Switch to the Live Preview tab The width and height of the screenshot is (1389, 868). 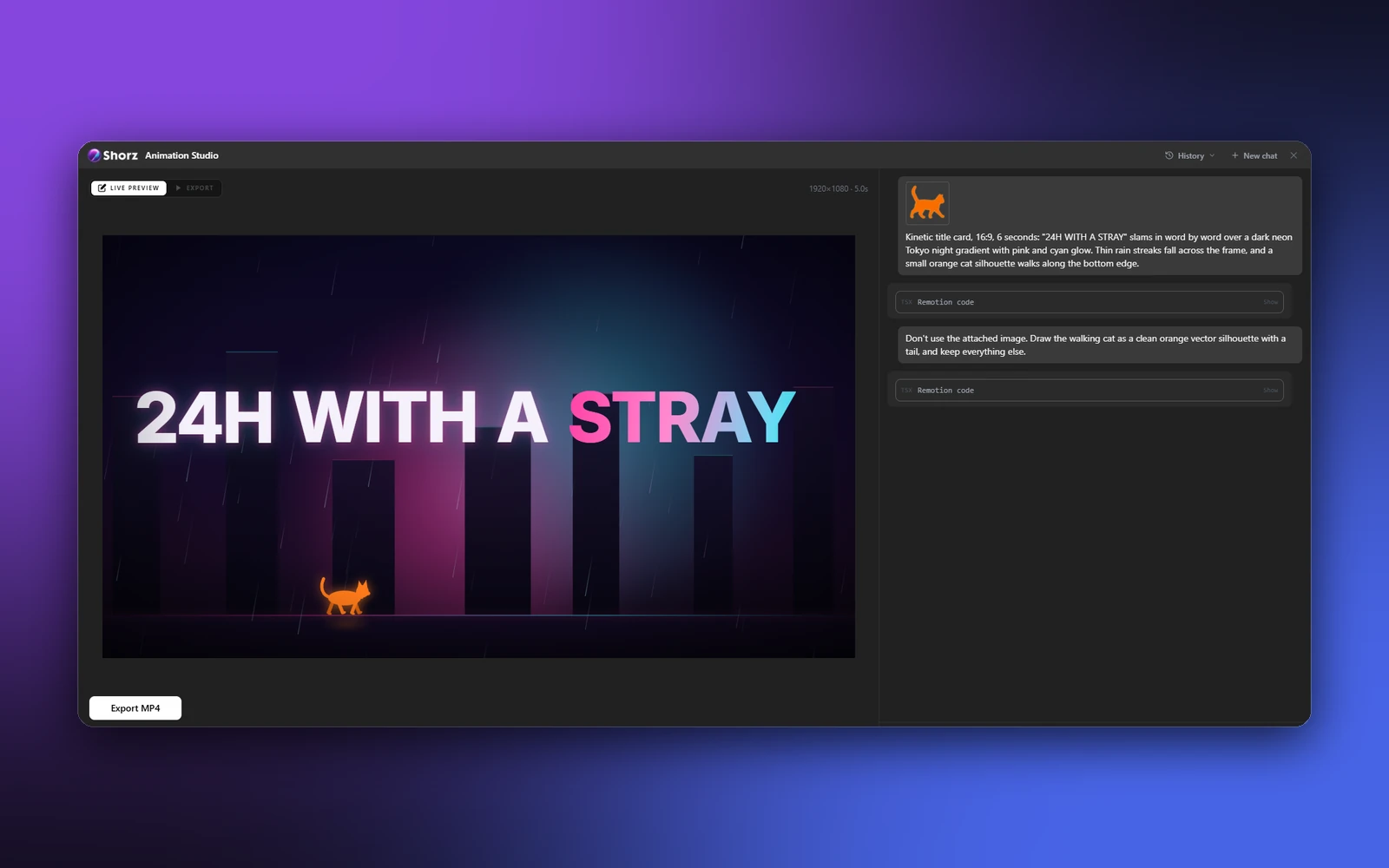click(128, 187)
